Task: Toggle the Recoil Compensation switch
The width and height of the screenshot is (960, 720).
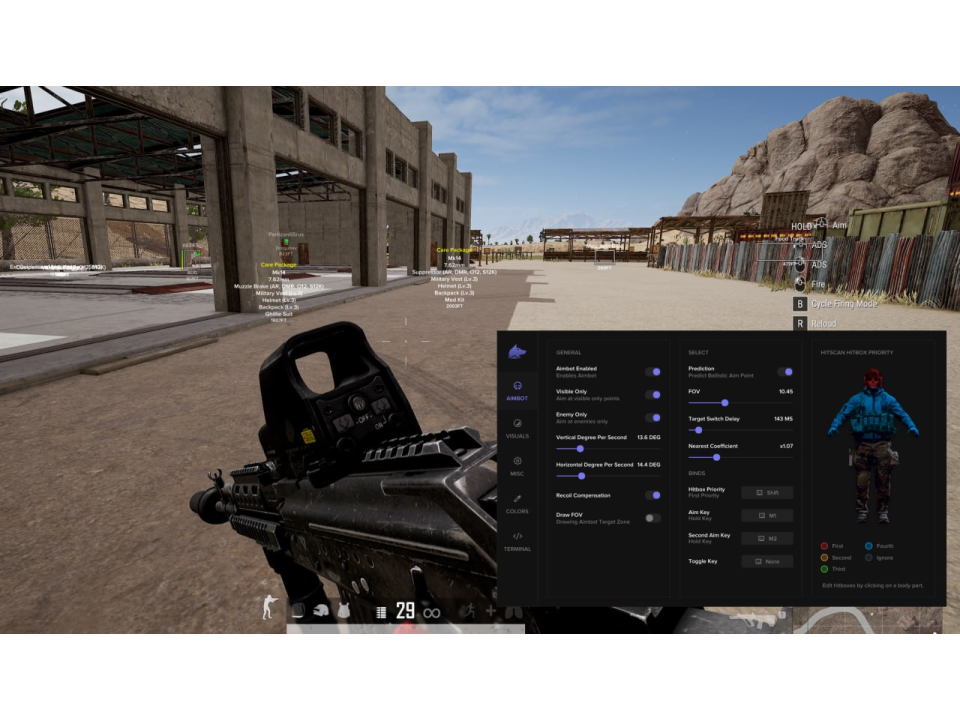Action: 653,495
